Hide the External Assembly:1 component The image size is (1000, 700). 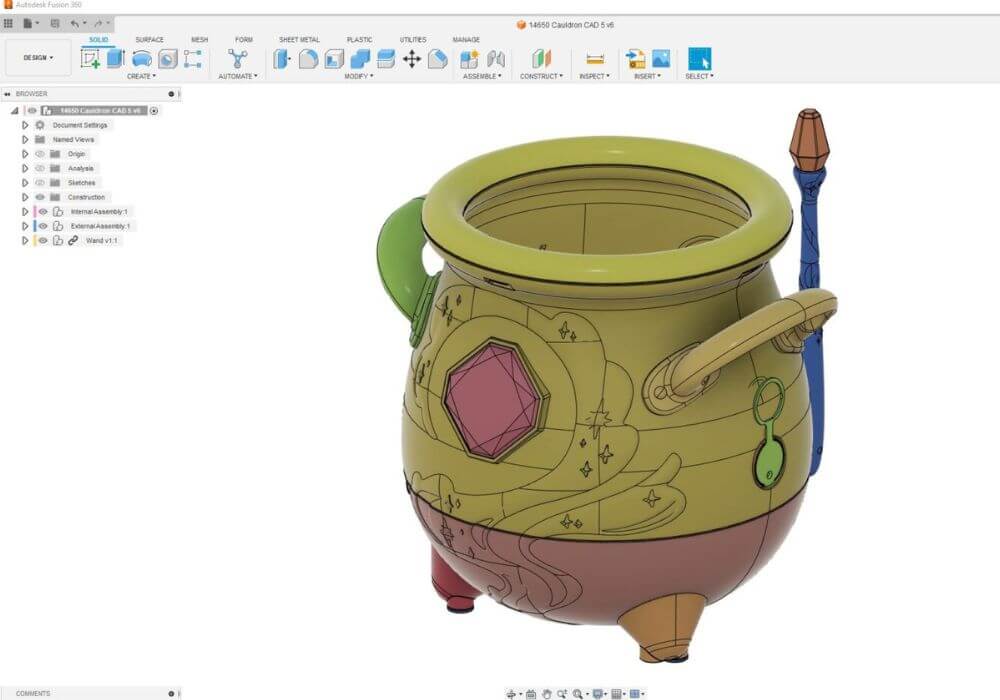tap(43, 226)
